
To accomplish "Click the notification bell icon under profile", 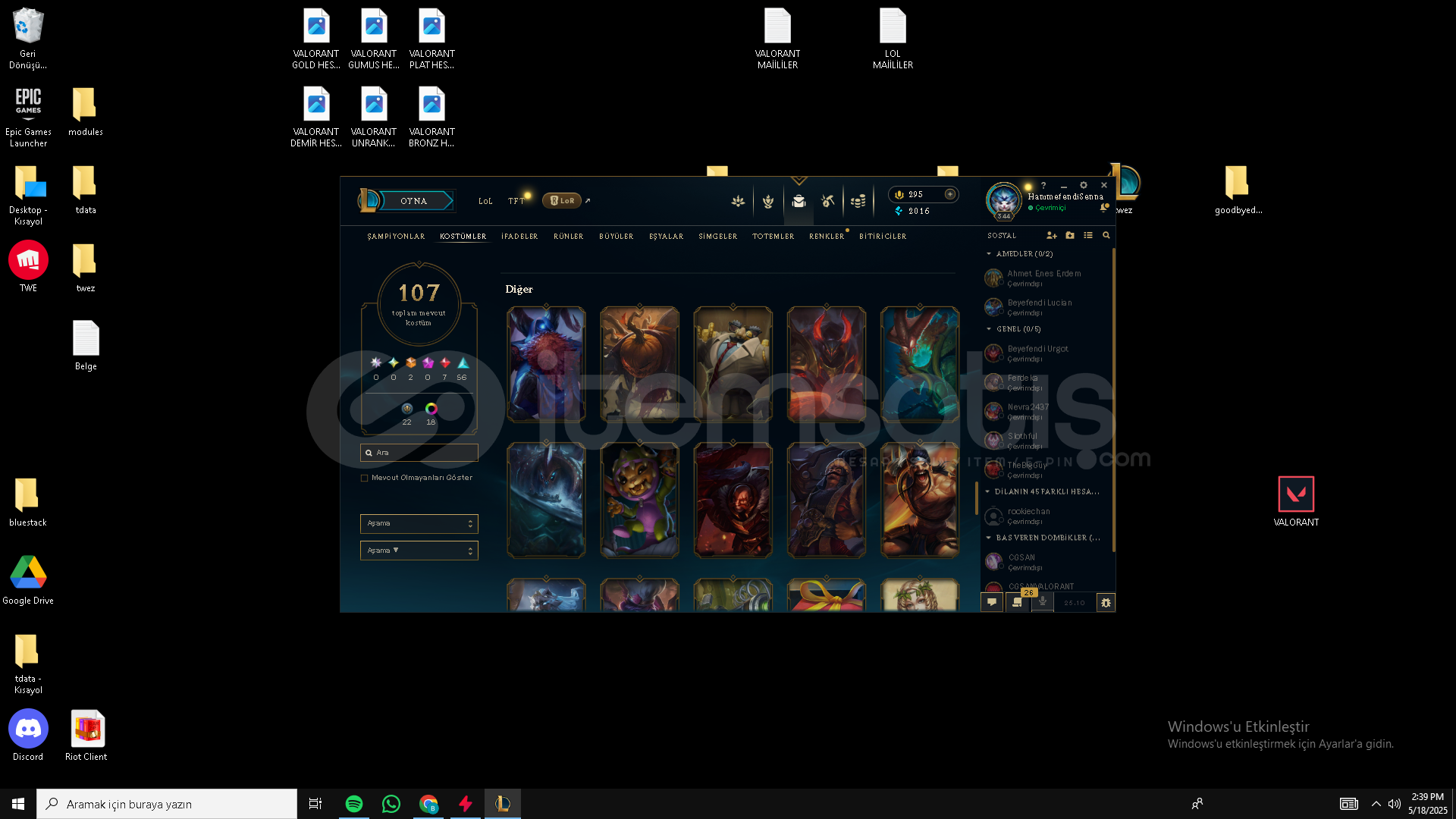I will 1104,207.
